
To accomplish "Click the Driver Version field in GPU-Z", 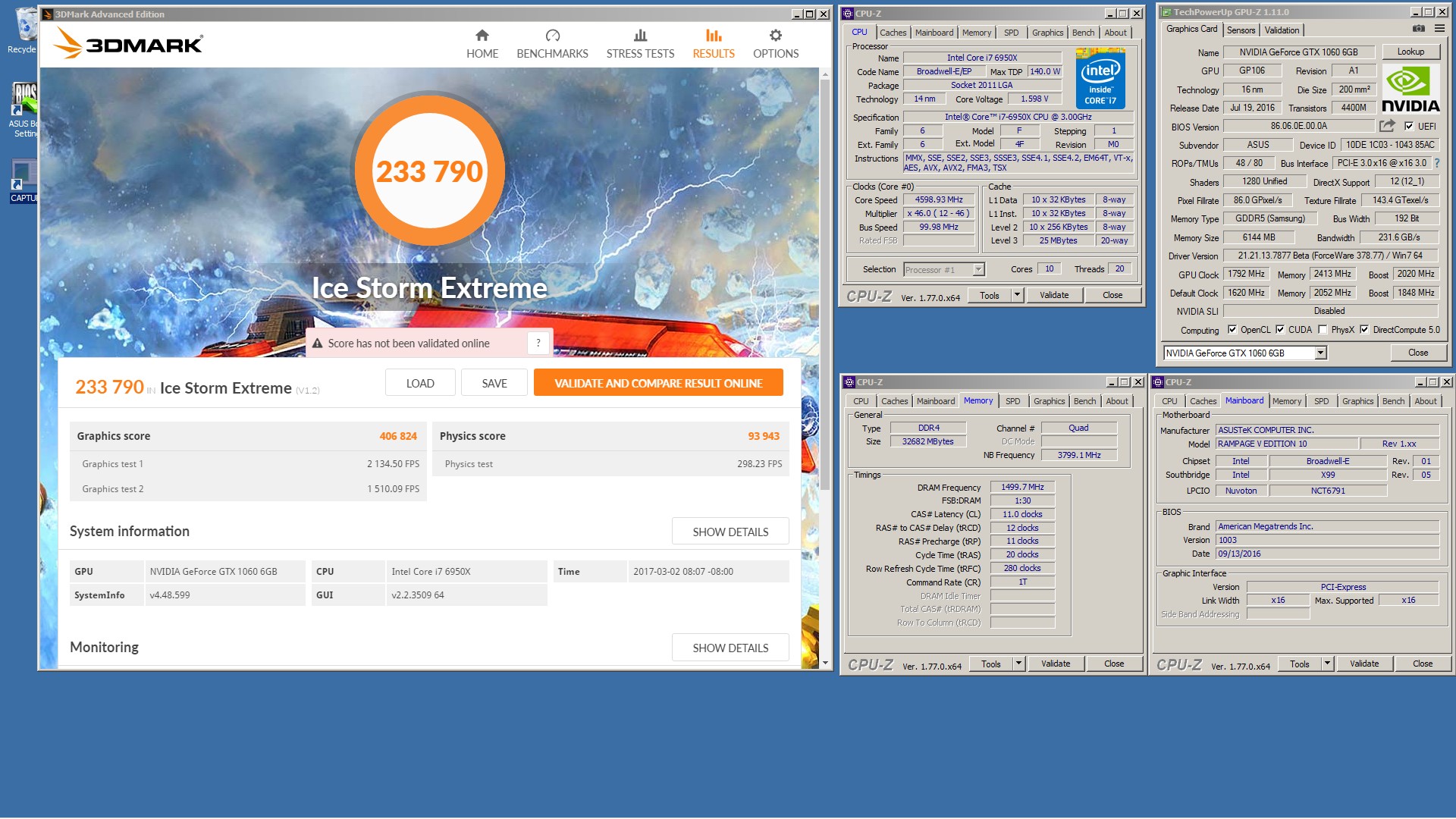I will pyautogui.click(x=1331, y=256).
